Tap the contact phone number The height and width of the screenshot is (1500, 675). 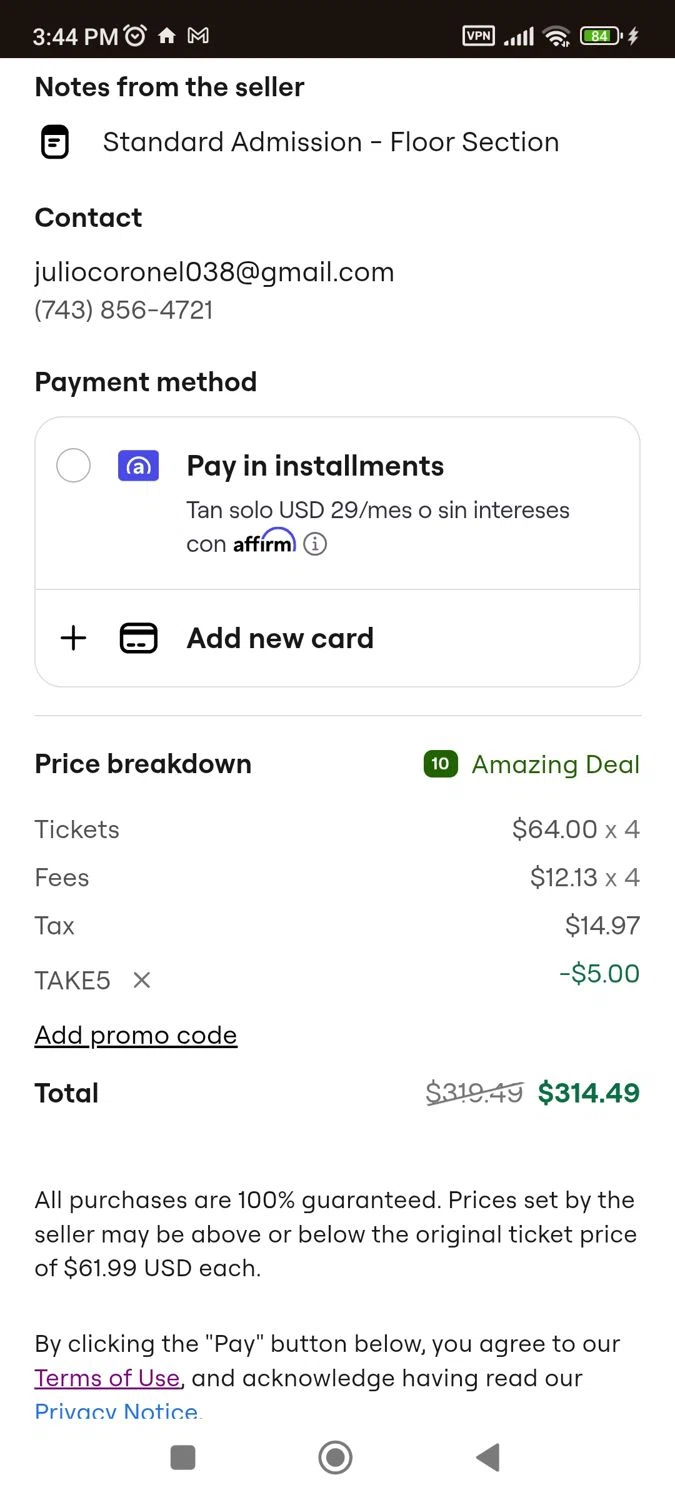click(124, 310)
